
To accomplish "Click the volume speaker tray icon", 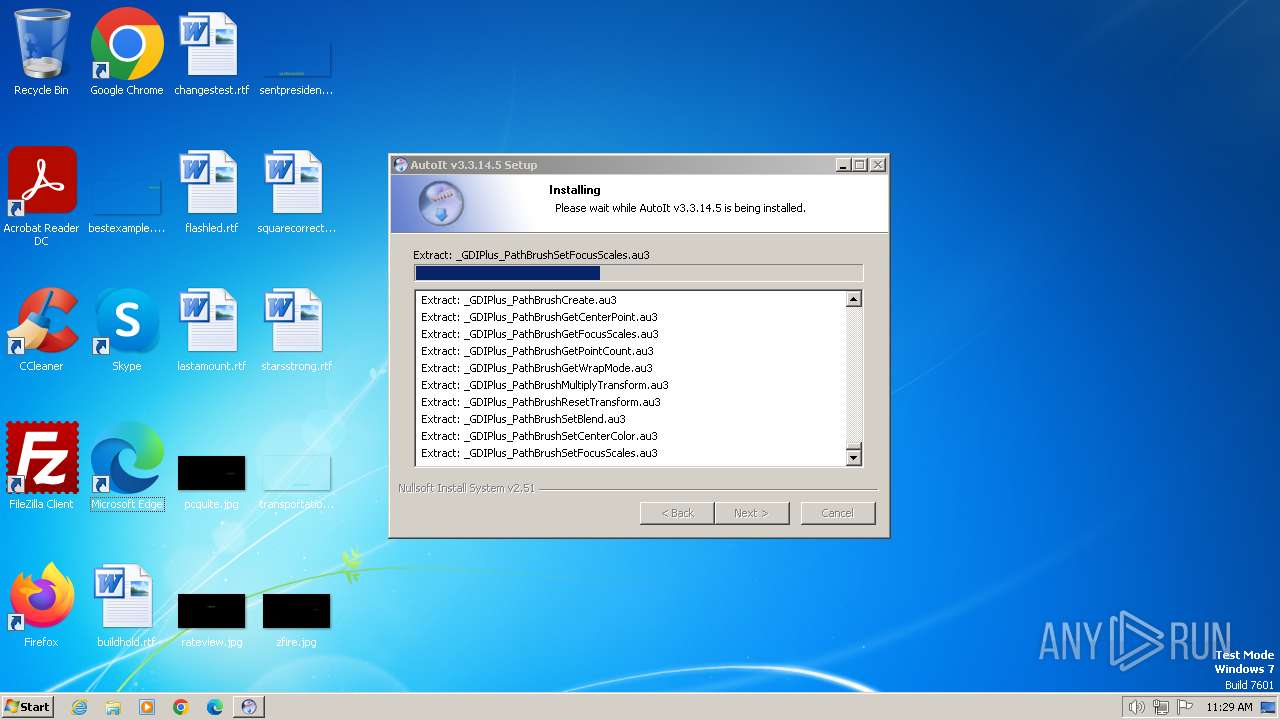I will [x=1136, y=707].
